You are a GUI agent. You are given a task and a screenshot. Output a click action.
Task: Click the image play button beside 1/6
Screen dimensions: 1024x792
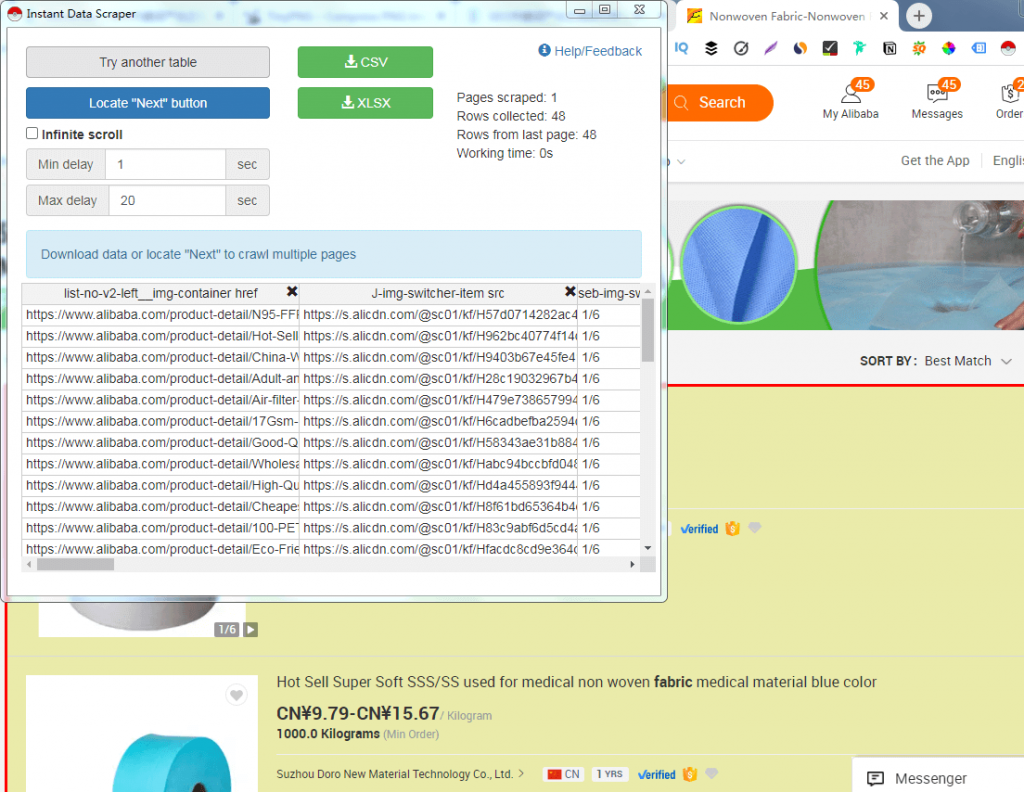(x=251, y=629)
